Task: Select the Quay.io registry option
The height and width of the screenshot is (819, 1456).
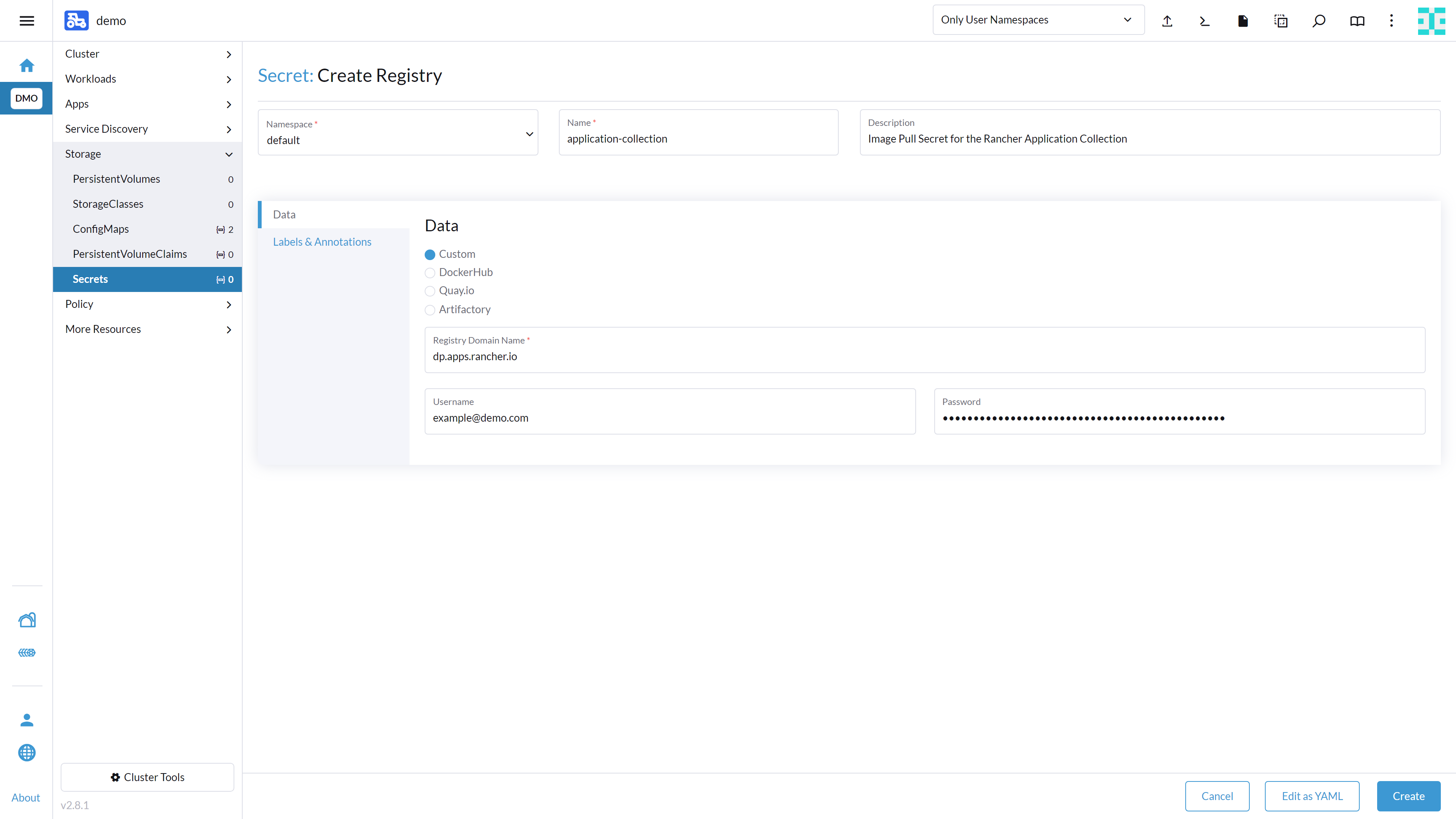Action: coord(430,291)
